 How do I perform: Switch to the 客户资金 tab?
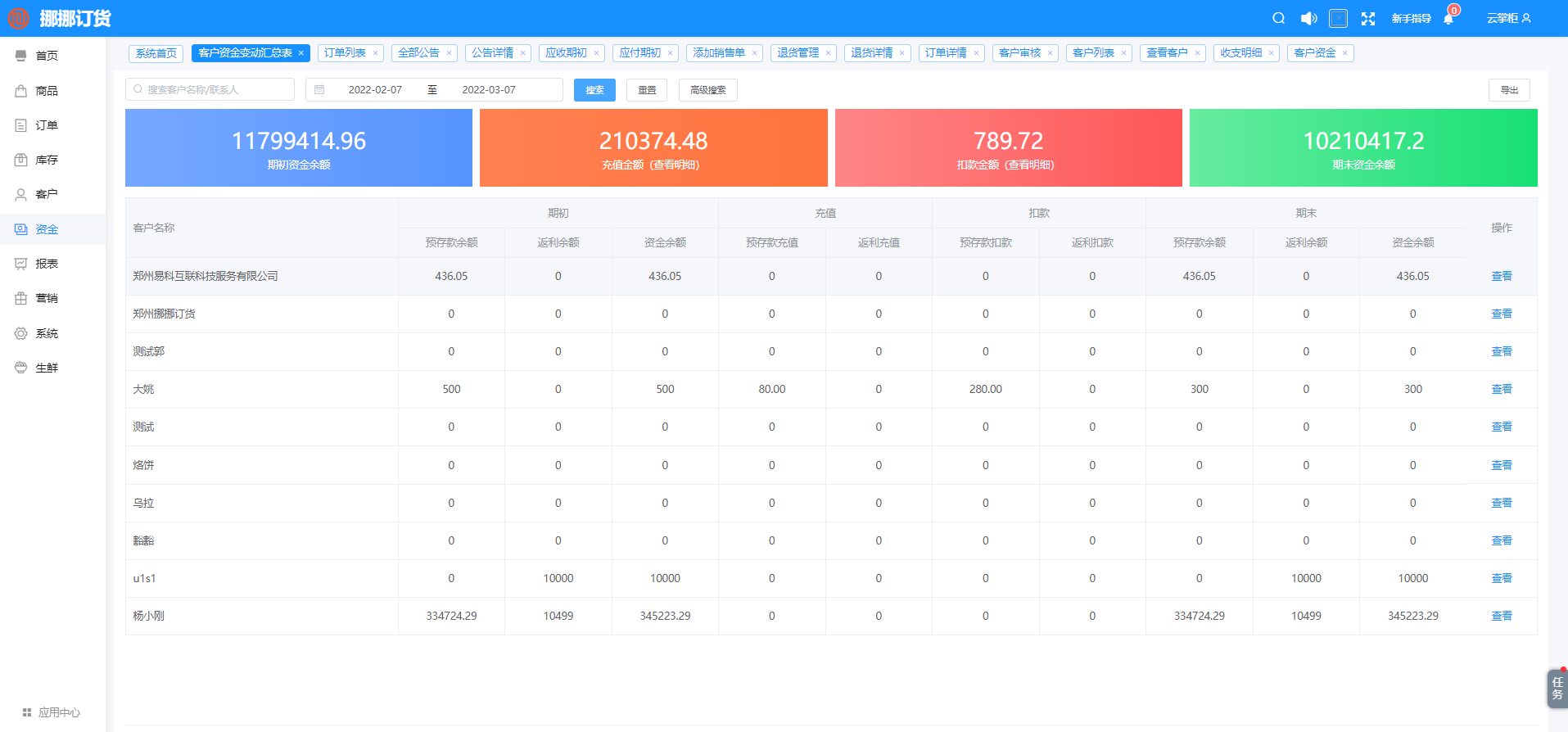1315,53
